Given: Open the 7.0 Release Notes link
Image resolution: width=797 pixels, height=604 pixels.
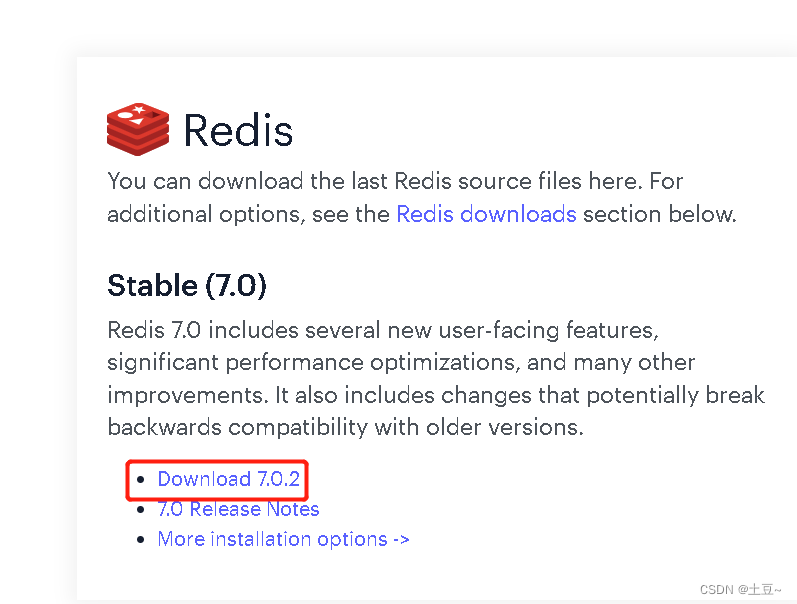Looking at the screenshot, I should coord(238,509).
